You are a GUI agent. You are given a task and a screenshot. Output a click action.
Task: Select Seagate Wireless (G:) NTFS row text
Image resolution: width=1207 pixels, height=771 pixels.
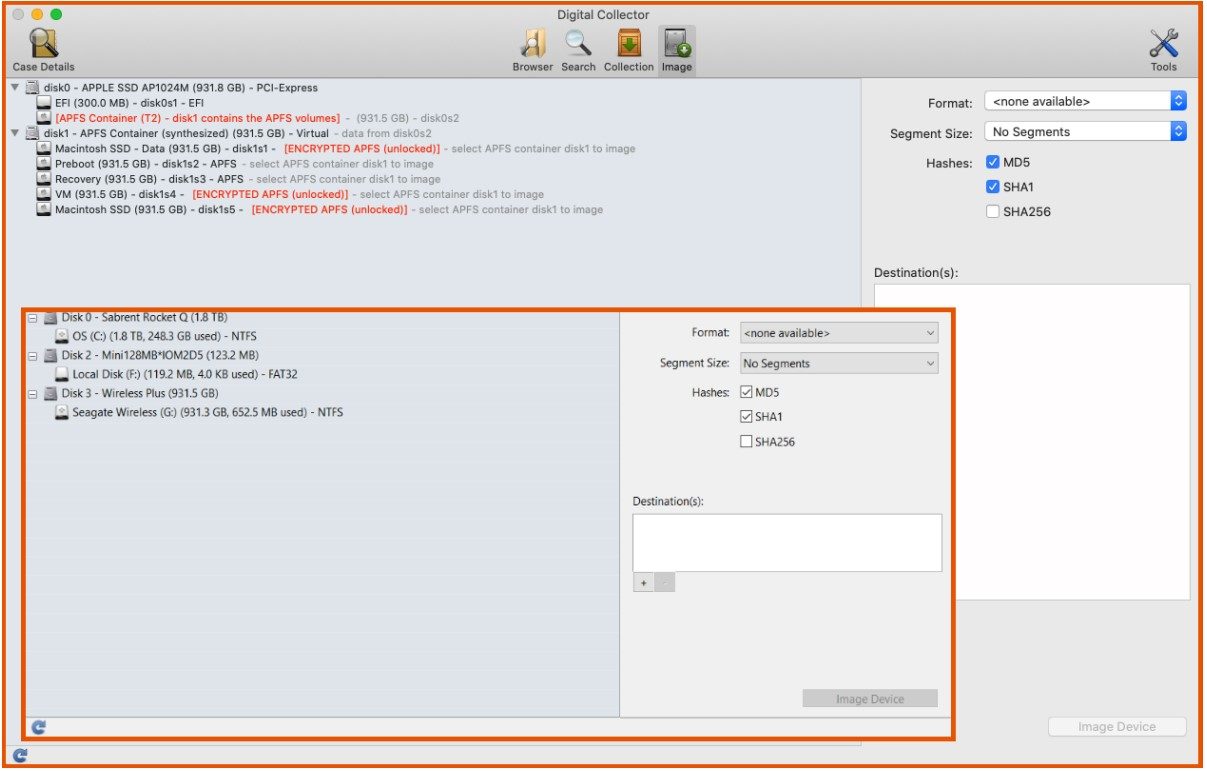pyautogui.click(x=208, y=412)
